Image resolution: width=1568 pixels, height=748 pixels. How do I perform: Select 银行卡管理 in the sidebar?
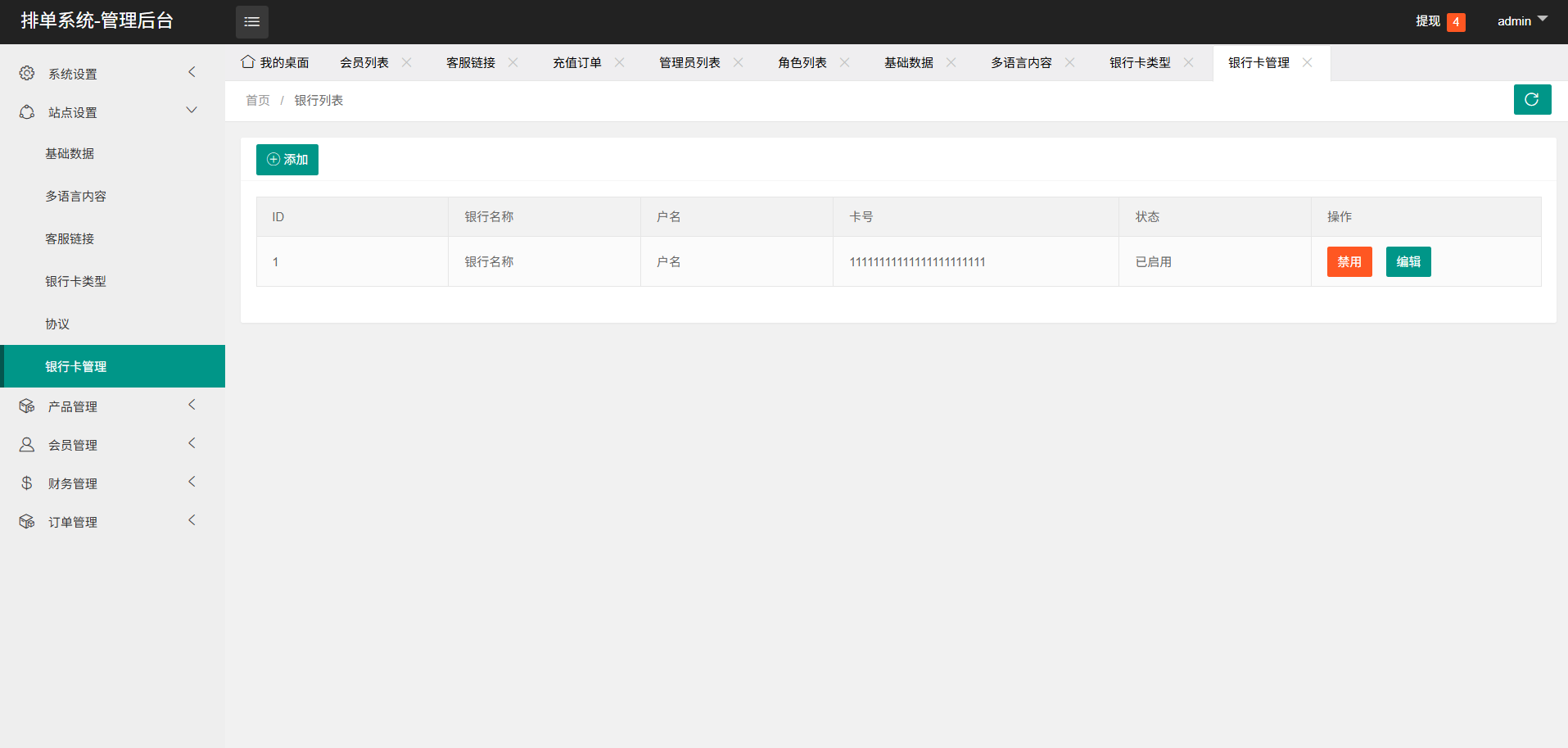(x=113, y=366)
